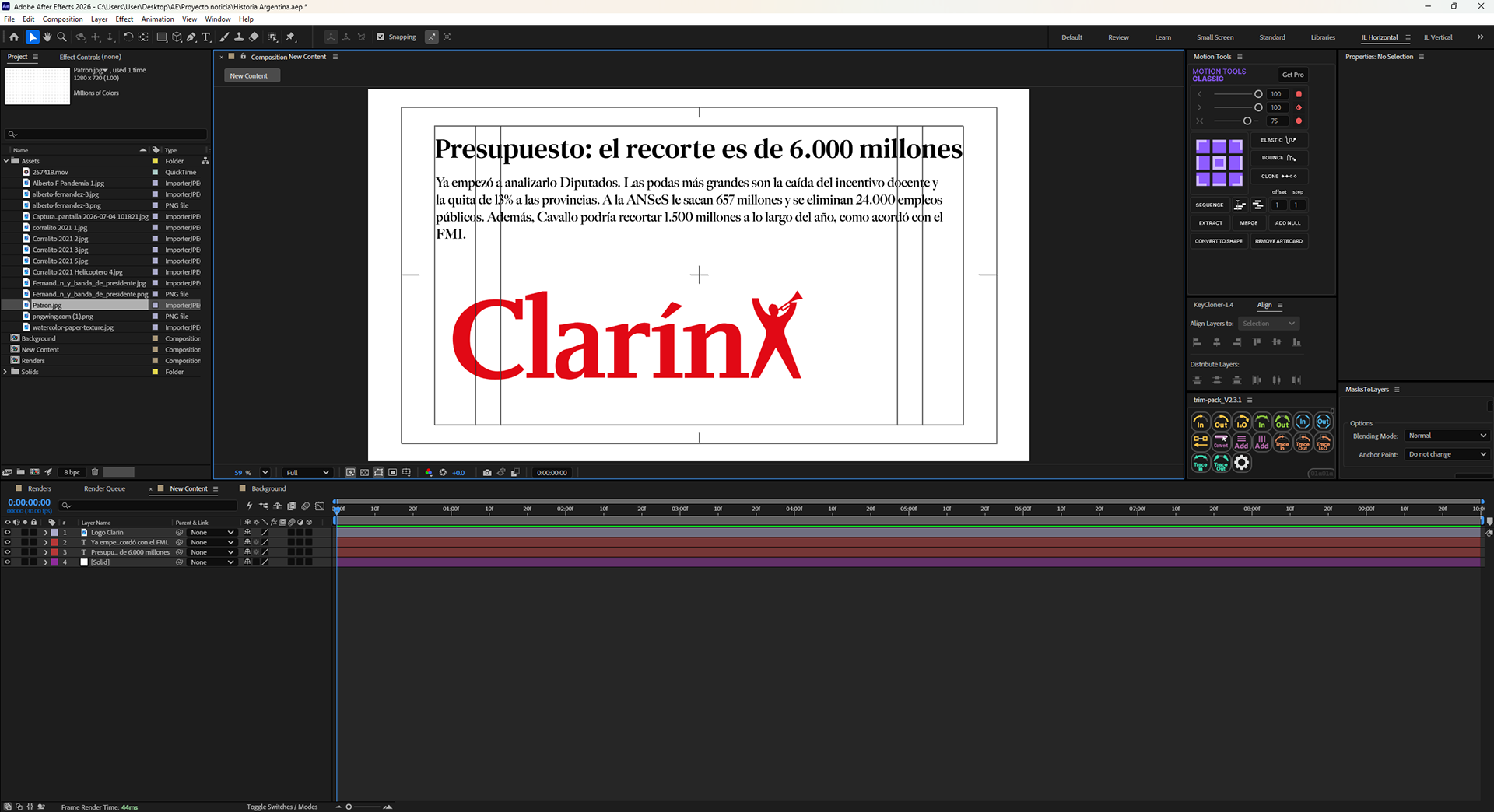
Task: Select the Rotation tool
Action: coord(128,37)
